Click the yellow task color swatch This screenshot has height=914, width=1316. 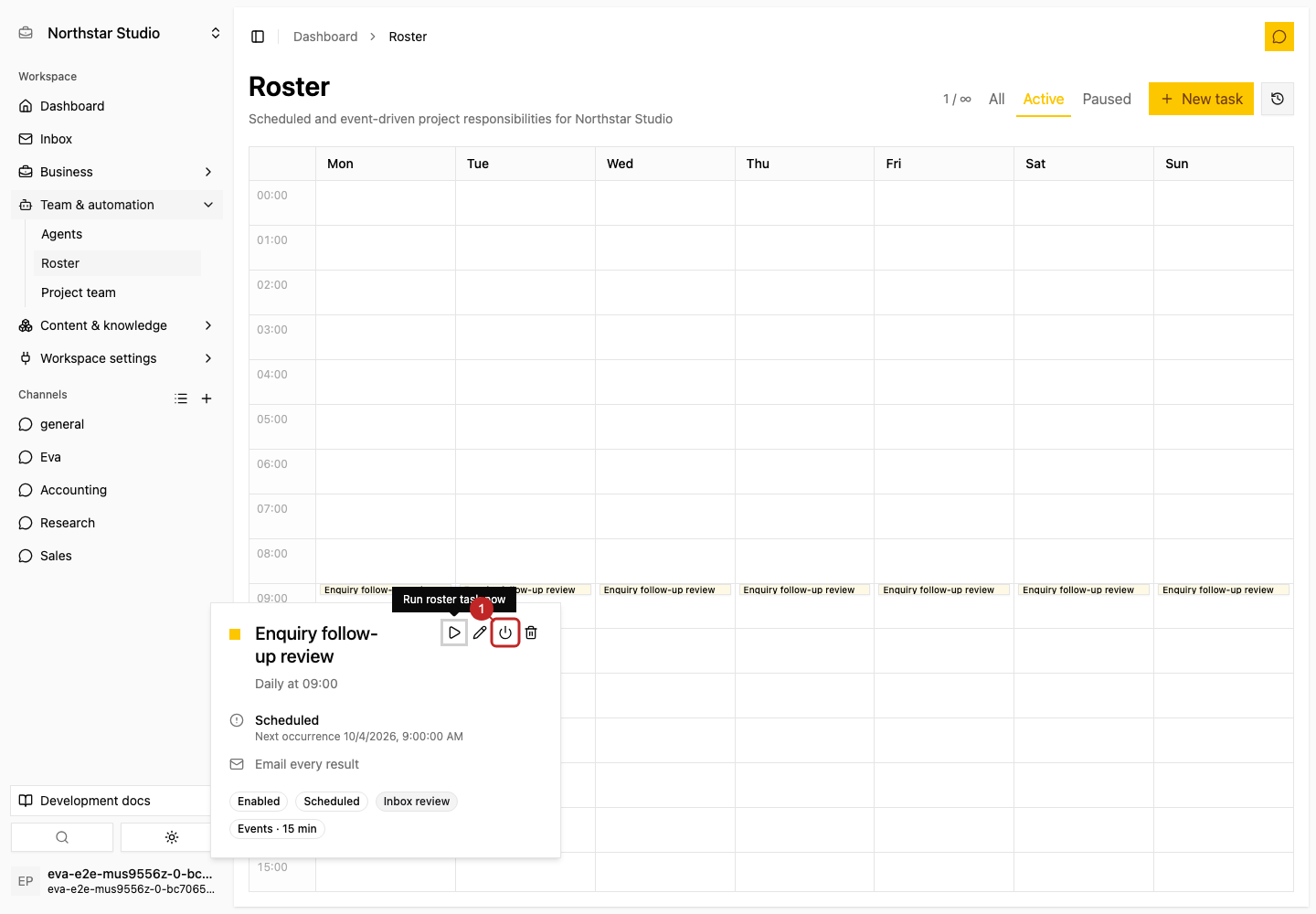235,633
